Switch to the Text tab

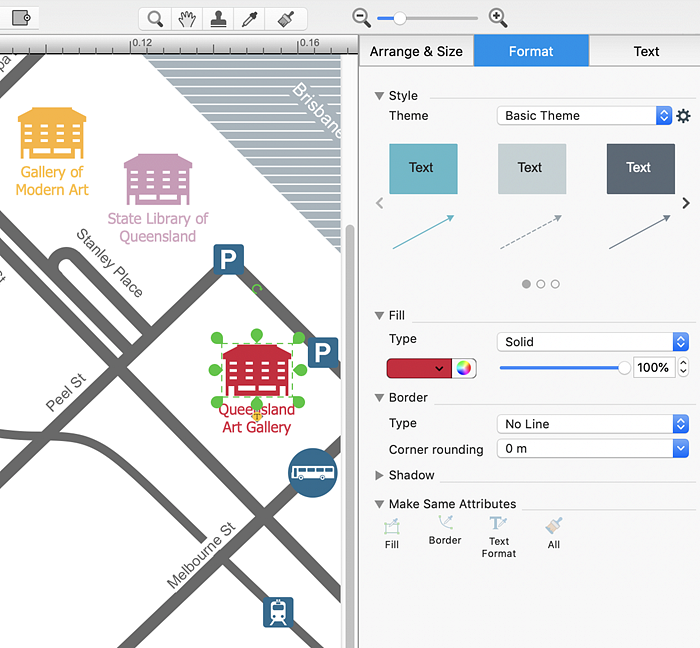click(646, 51)
